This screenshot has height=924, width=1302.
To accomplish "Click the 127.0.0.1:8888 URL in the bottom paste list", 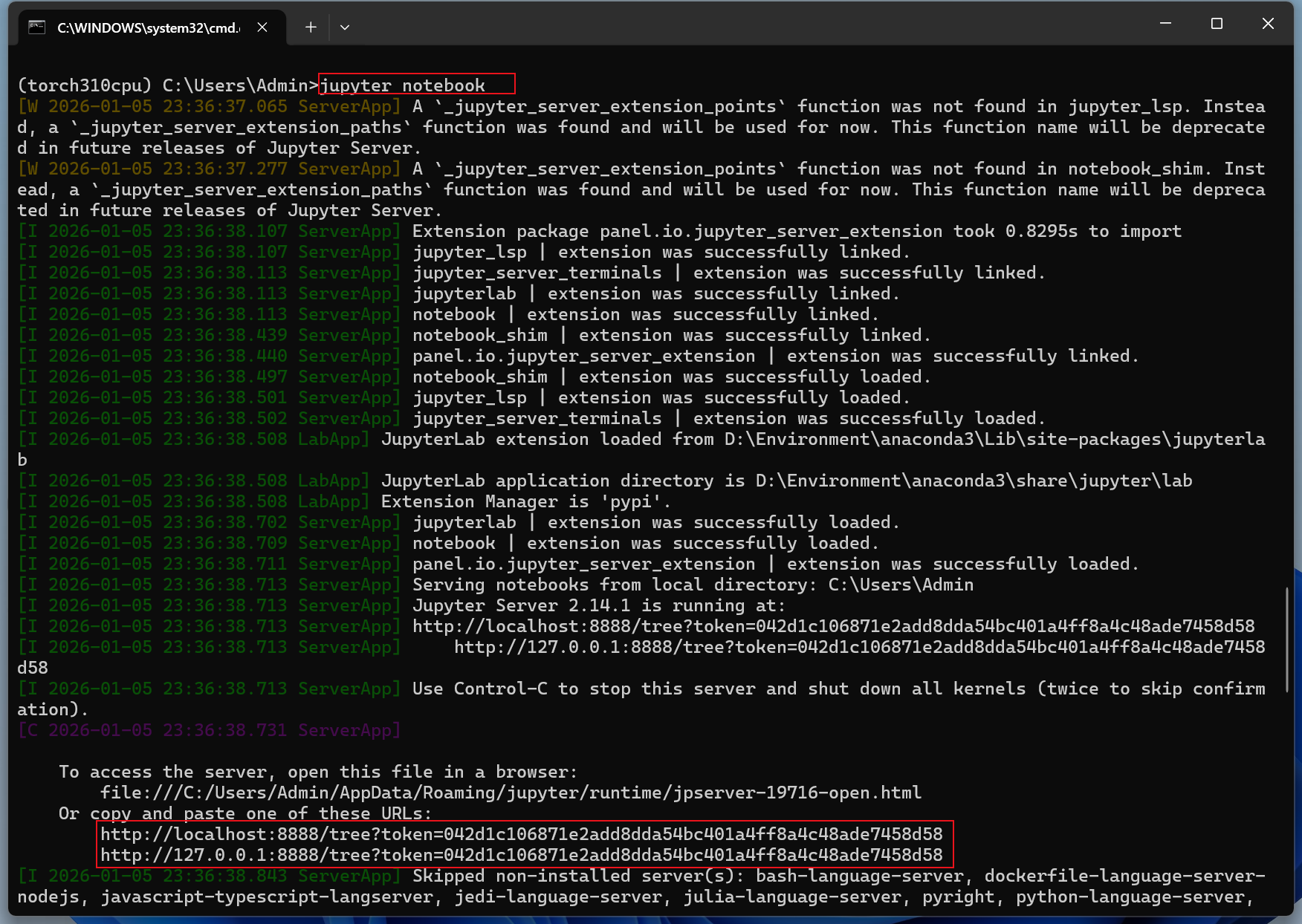I will click(x=522, y=855).
